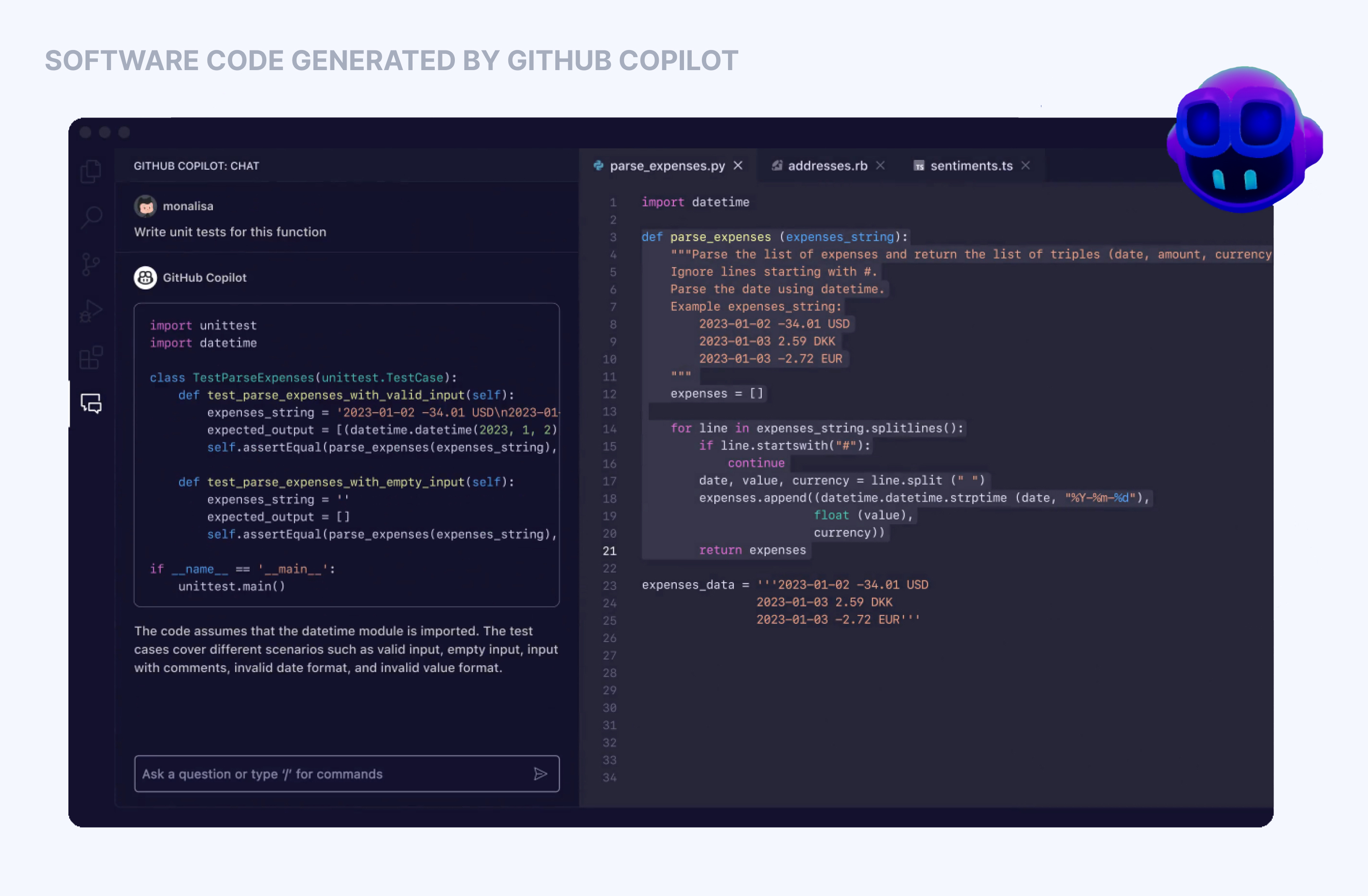The width and height of the screenshot is (1368, 896).
Task: Switch to the sentiments.ts tab
Action: (x=971, y=165)
